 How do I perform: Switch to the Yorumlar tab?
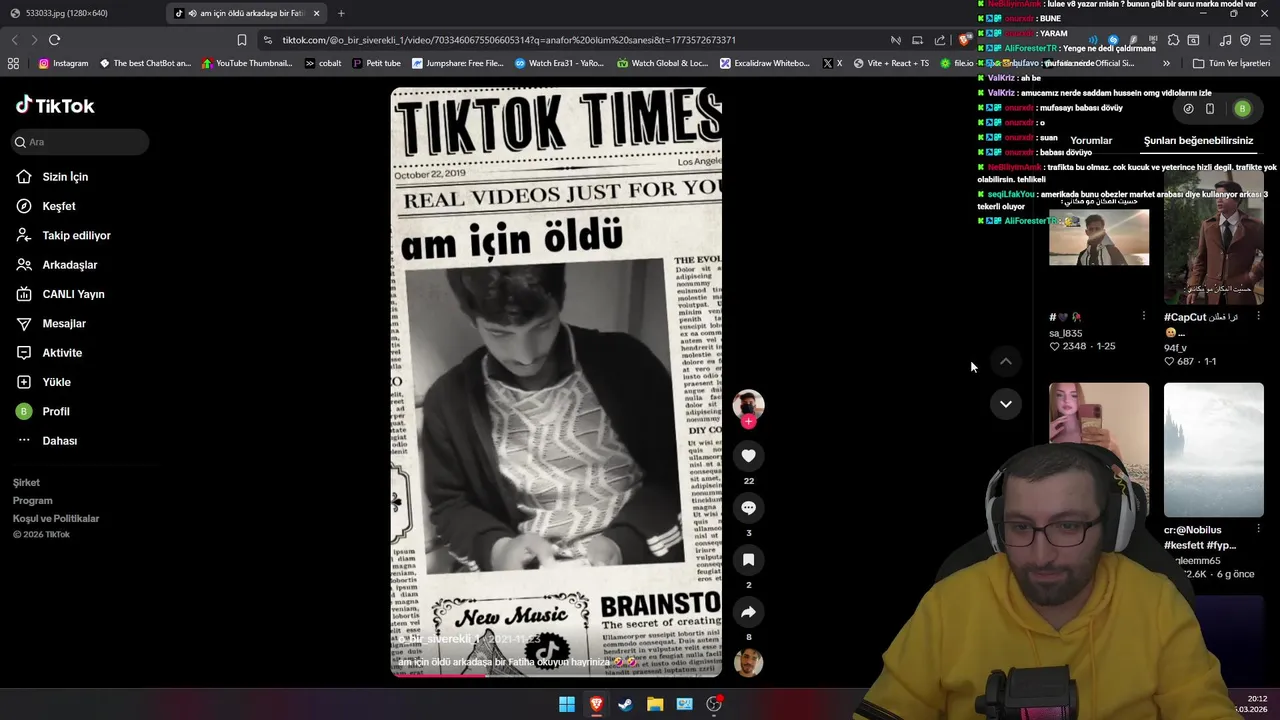(x=1091, y=141)
